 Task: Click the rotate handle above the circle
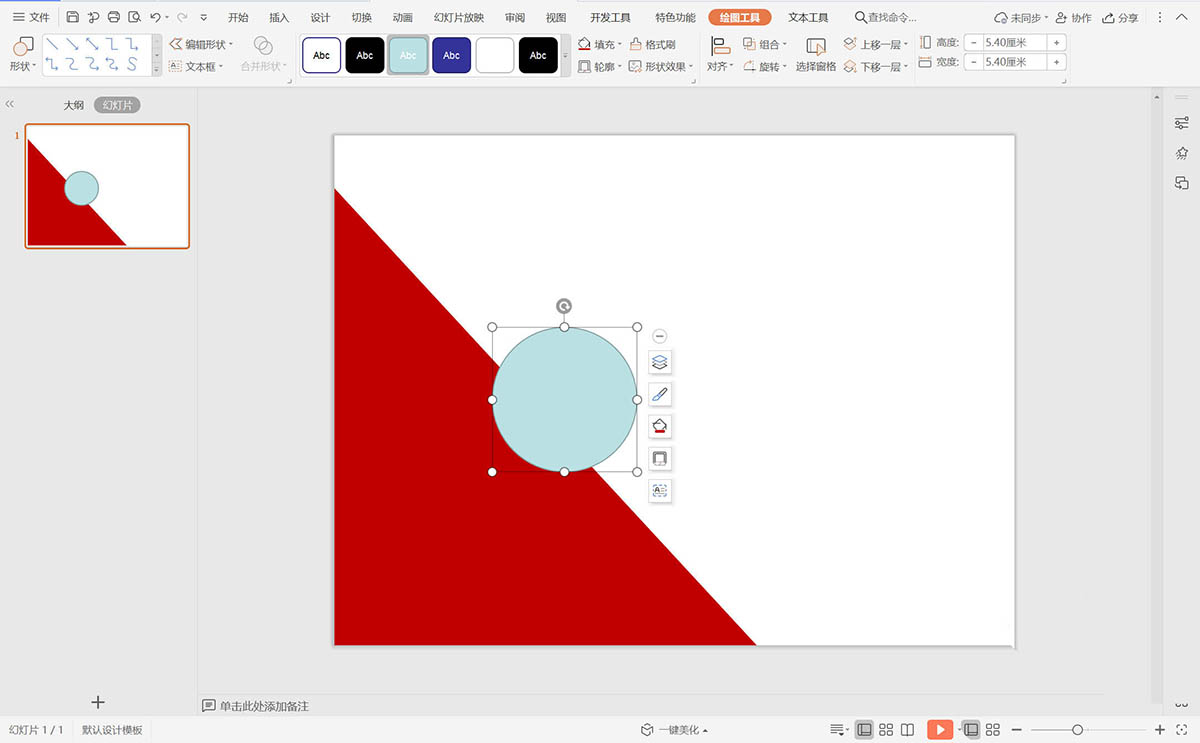pyautogui.click(x=564, y=306)
